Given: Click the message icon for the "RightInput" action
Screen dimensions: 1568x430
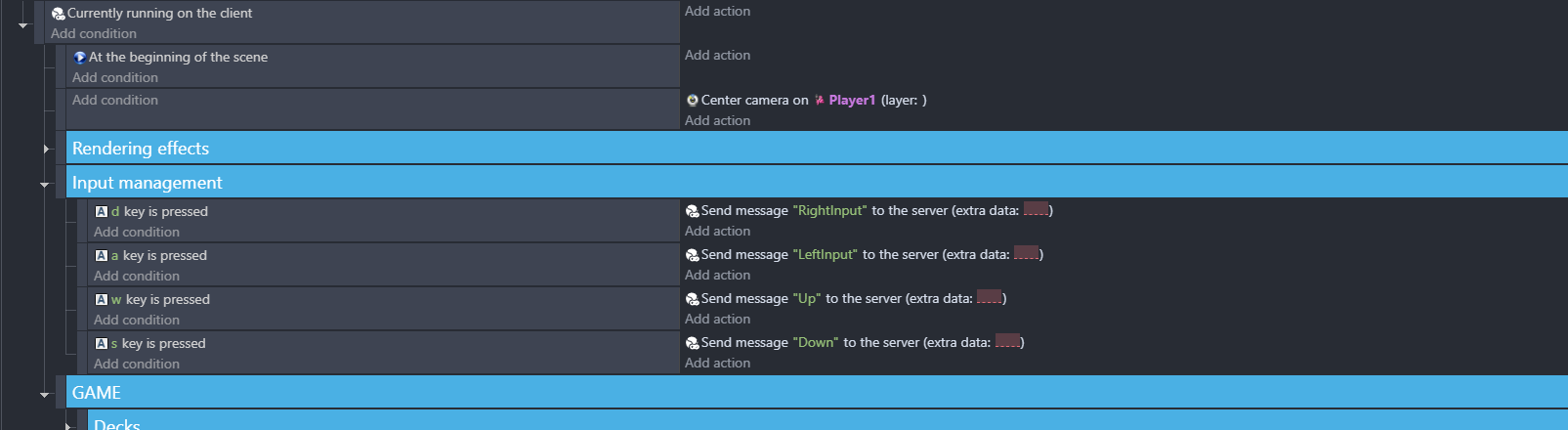Looking at the screenshot, I should pyautogui.click(x=693, y=211).
